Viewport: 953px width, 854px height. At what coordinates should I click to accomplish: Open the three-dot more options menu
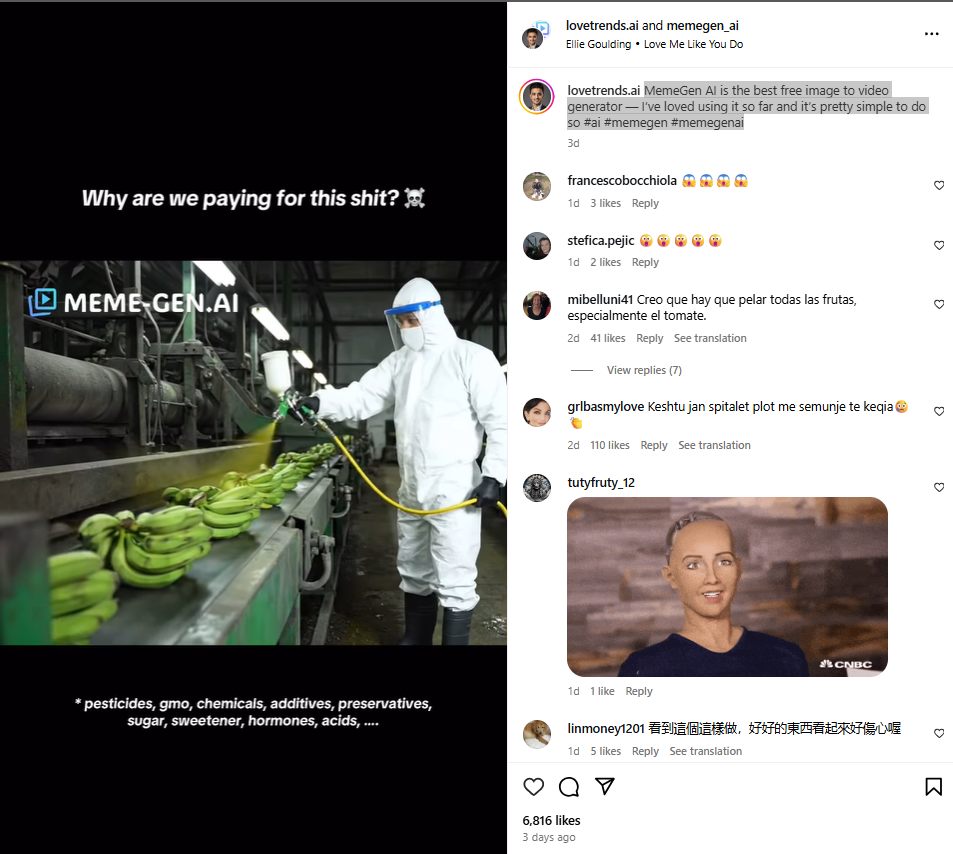[x=932, y=34]
